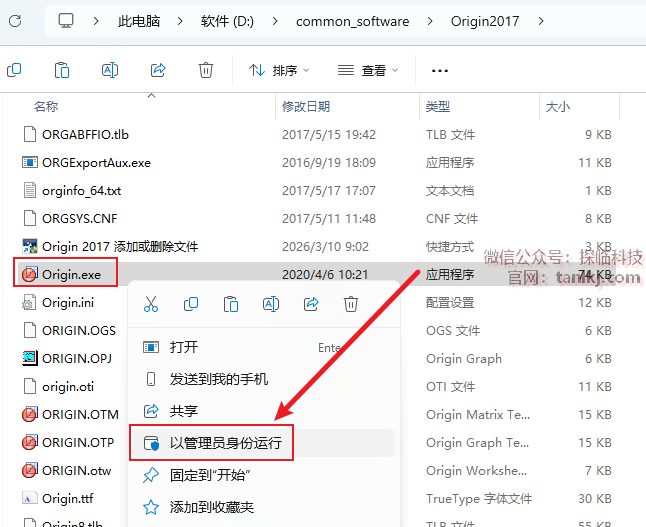
Task: Click the copy icon in context menu
Action: pos(191,304)
